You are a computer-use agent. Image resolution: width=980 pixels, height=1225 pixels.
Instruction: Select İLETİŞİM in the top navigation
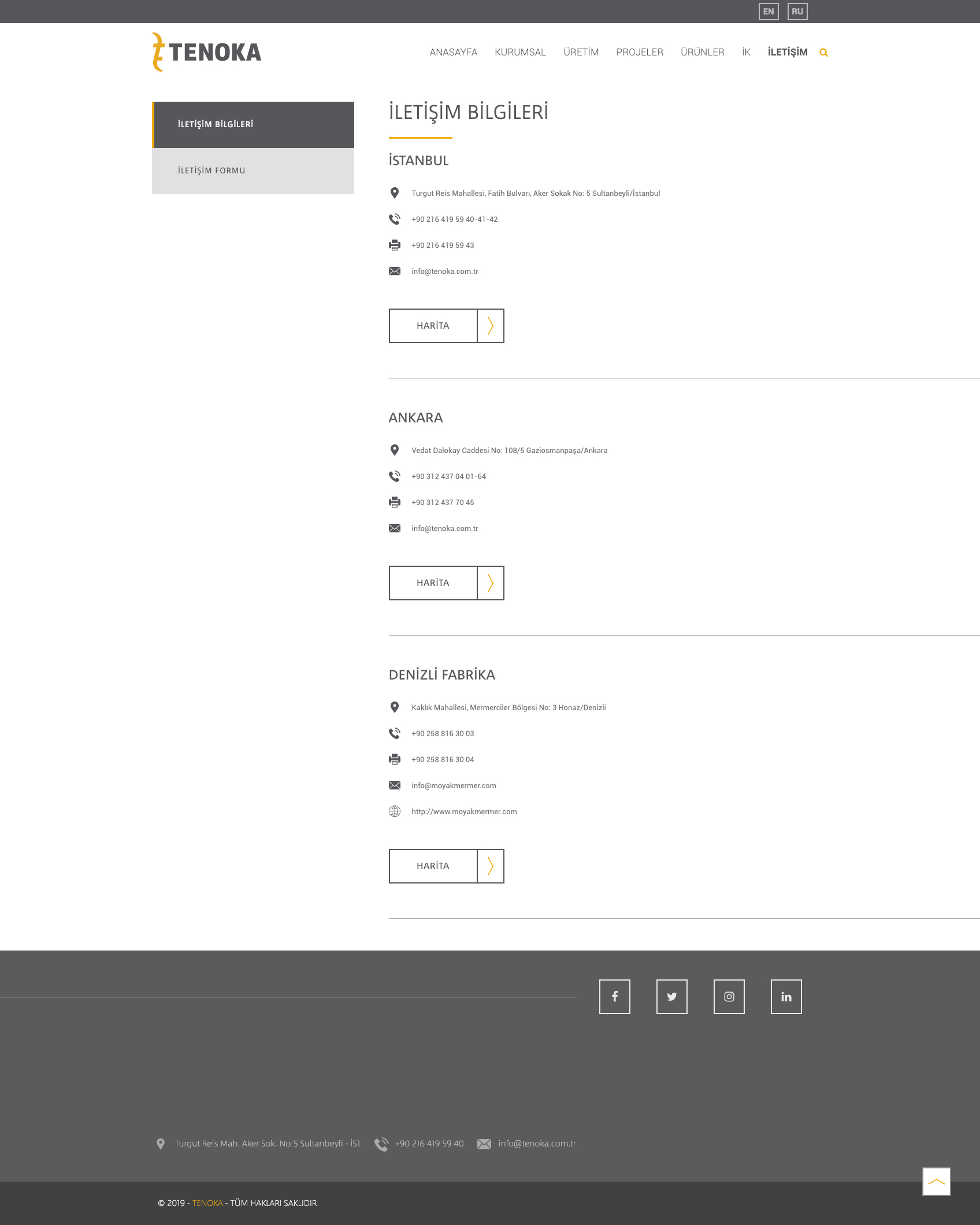tap(788, 52)
